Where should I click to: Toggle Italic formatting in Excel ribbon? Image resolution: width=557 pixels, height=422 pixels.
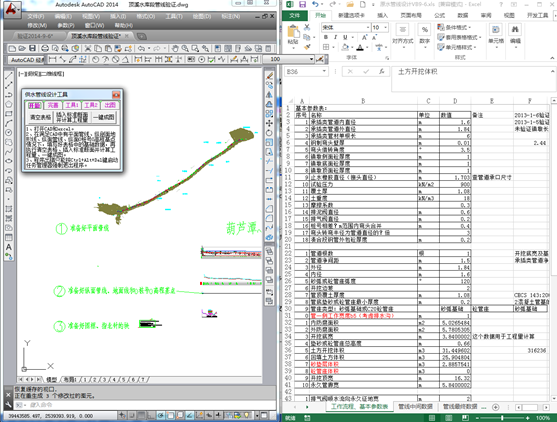pyautogui.click(x=335, y=37)
